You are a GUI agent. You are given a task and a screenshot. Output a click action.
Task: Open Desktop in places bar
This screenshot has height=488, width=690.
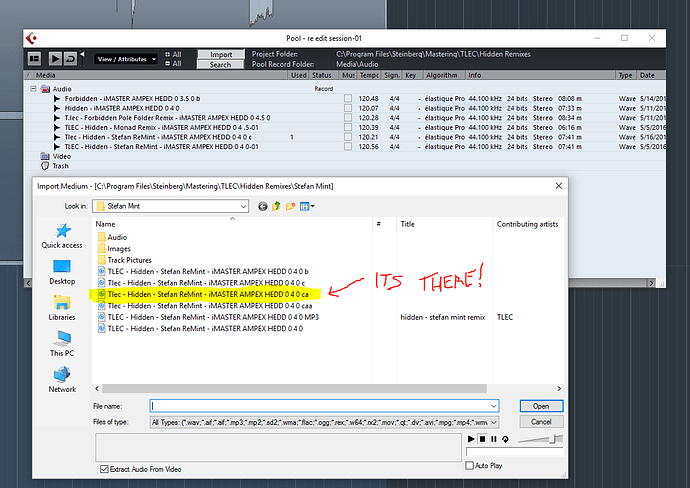(x=62, y=272)
